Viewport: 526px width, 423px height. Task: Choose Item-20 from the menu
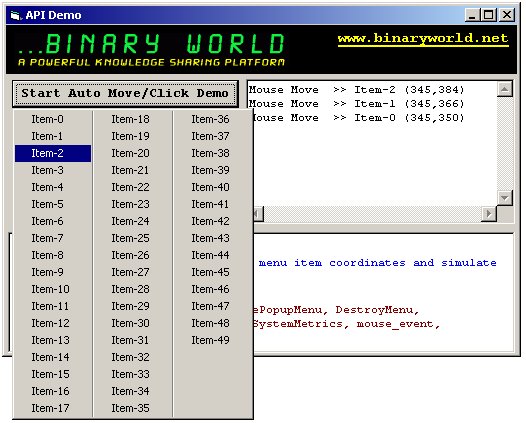tap(133, 153)
